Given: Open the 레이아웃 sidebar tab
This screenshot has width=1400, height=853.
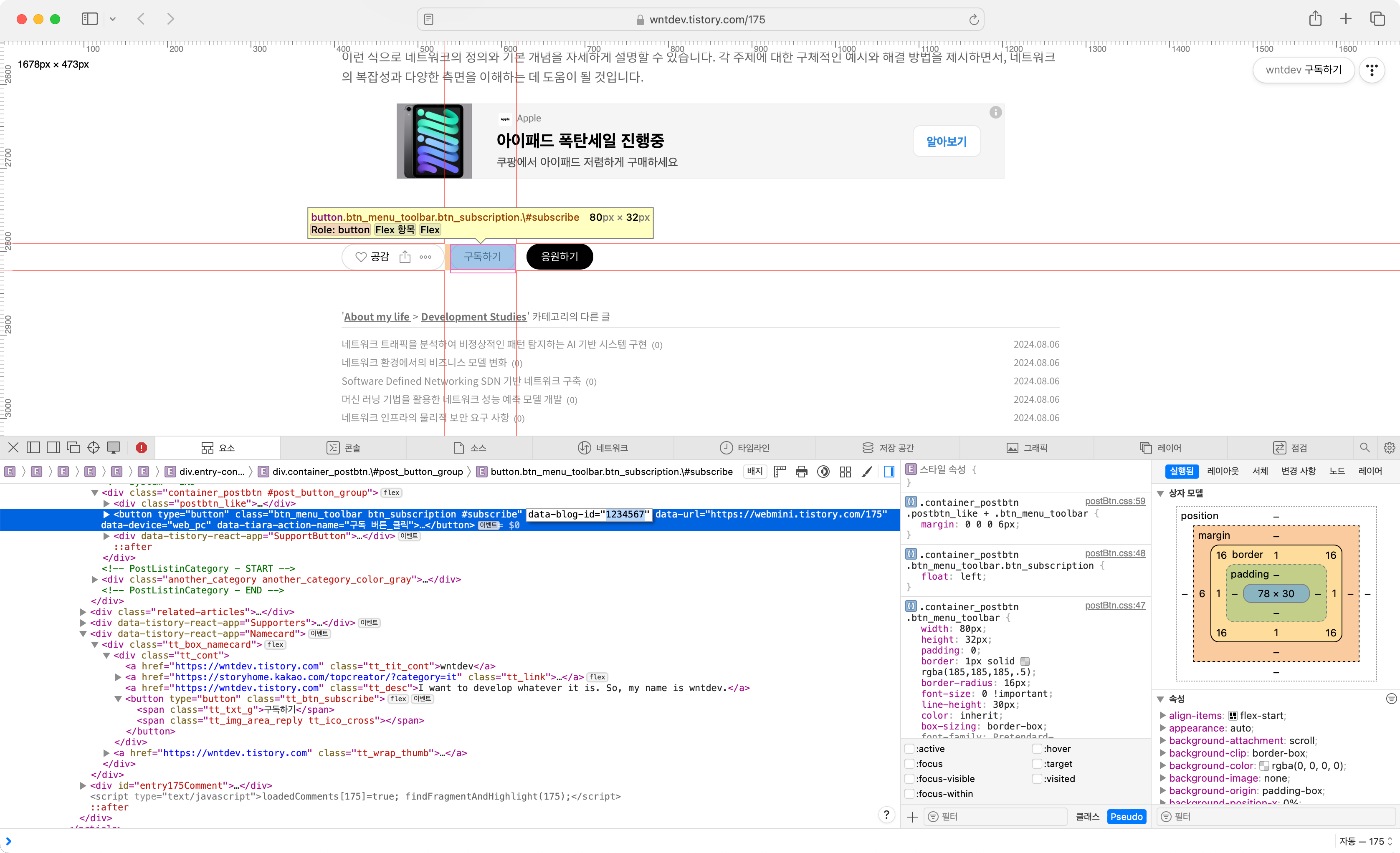Looking at the screenshot, I should [x=1222, y=471].
